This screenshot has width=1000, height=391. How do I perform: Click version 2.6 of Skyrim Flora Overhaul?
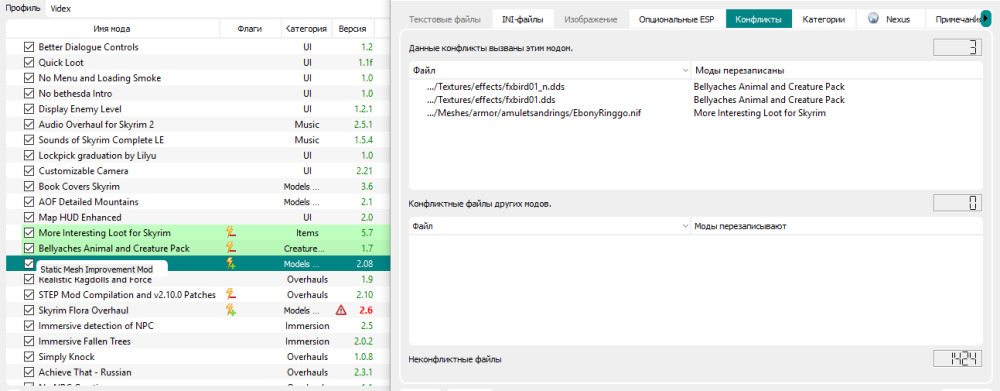(x=365, y=311)
